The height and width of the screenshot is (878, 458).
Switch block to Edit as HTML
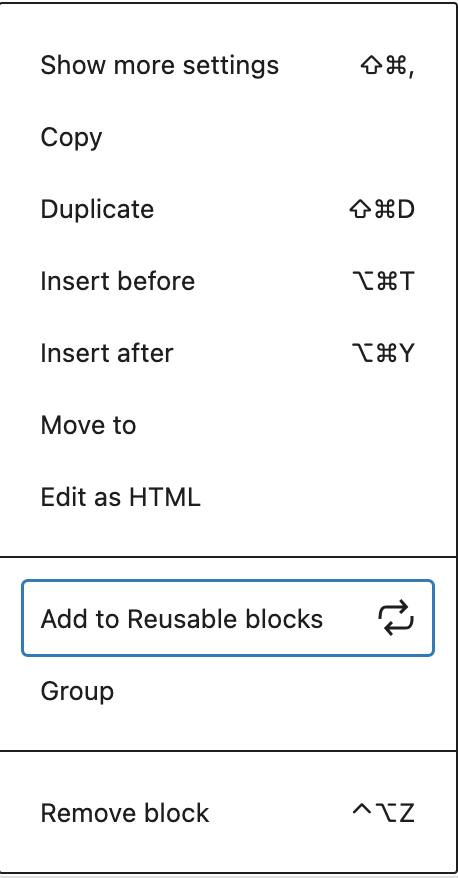[228, 497]
